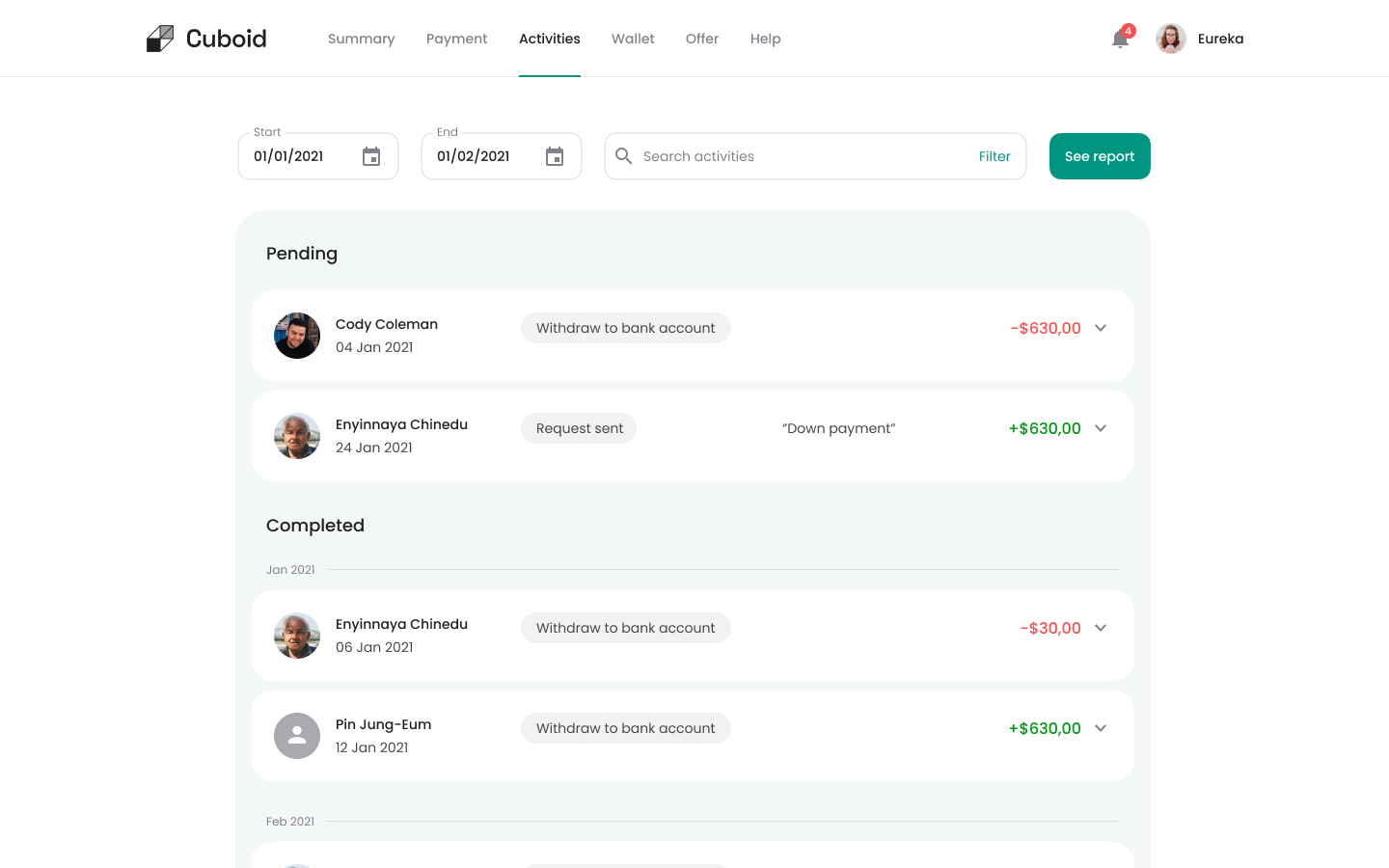This screenshot has width=1389, height=868.
Task: Click Eureka's profile avatar
Action: (1170, 39)
